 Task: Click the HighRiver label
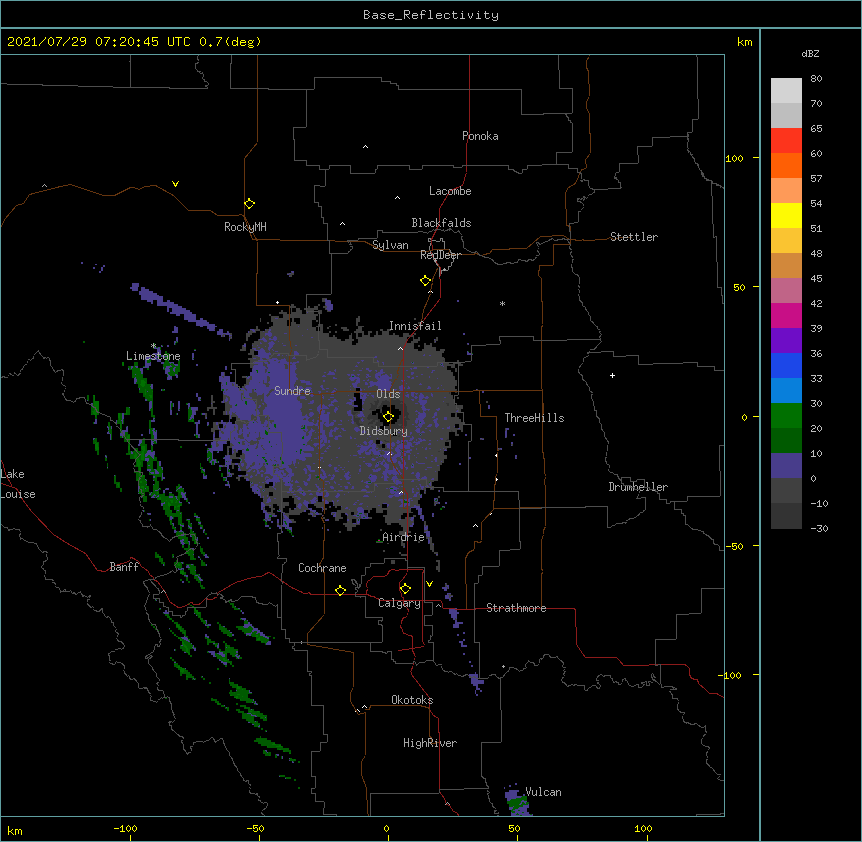(430, 743)
